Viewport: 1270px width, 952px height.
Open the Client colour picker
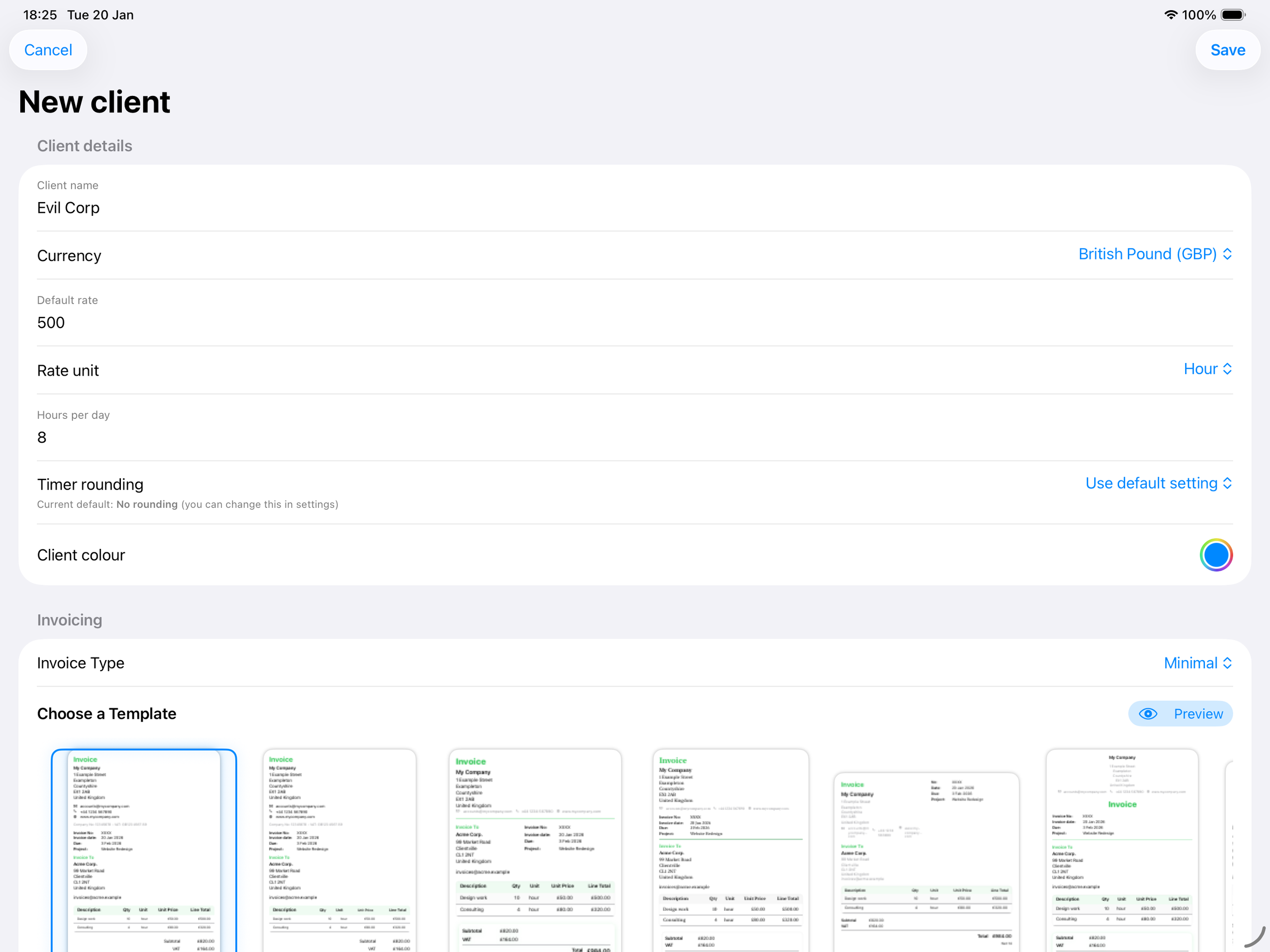tap(1216, 555)
